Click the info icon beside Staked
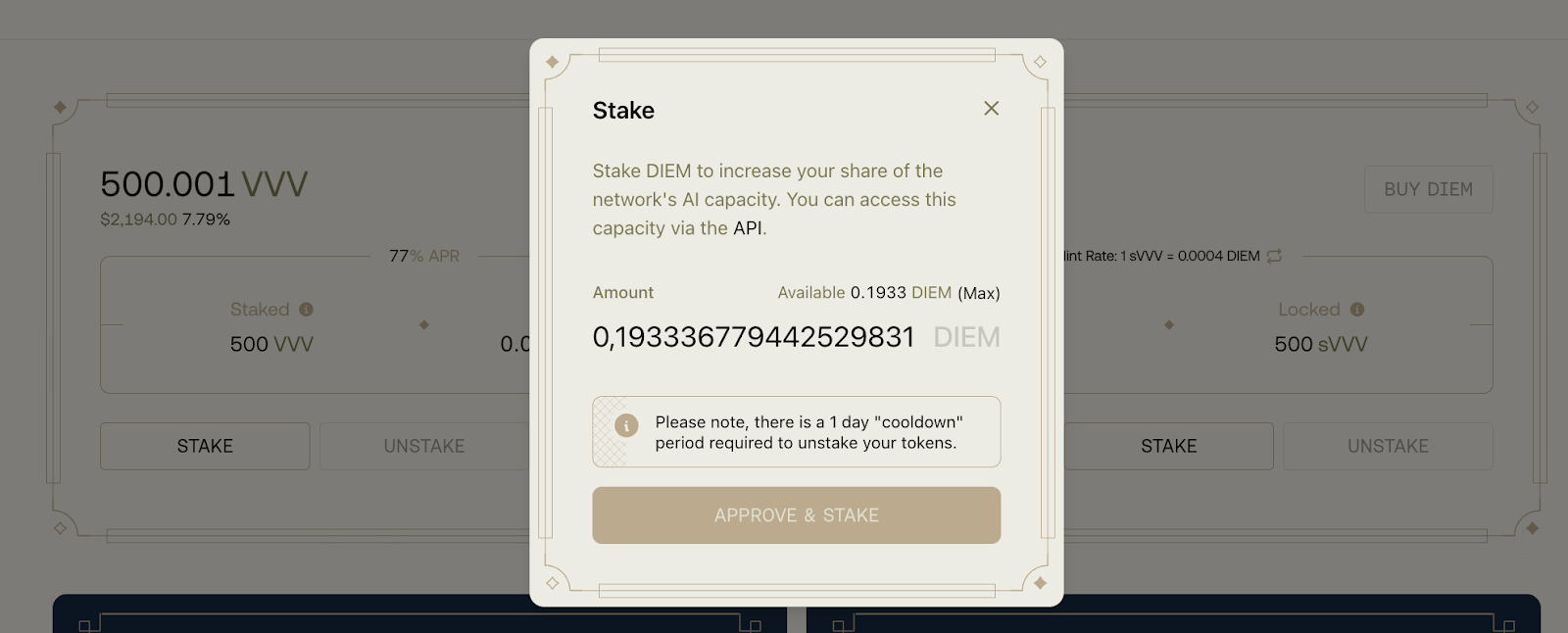Viewport: 1568px width, 633px height. click(306, 310)
